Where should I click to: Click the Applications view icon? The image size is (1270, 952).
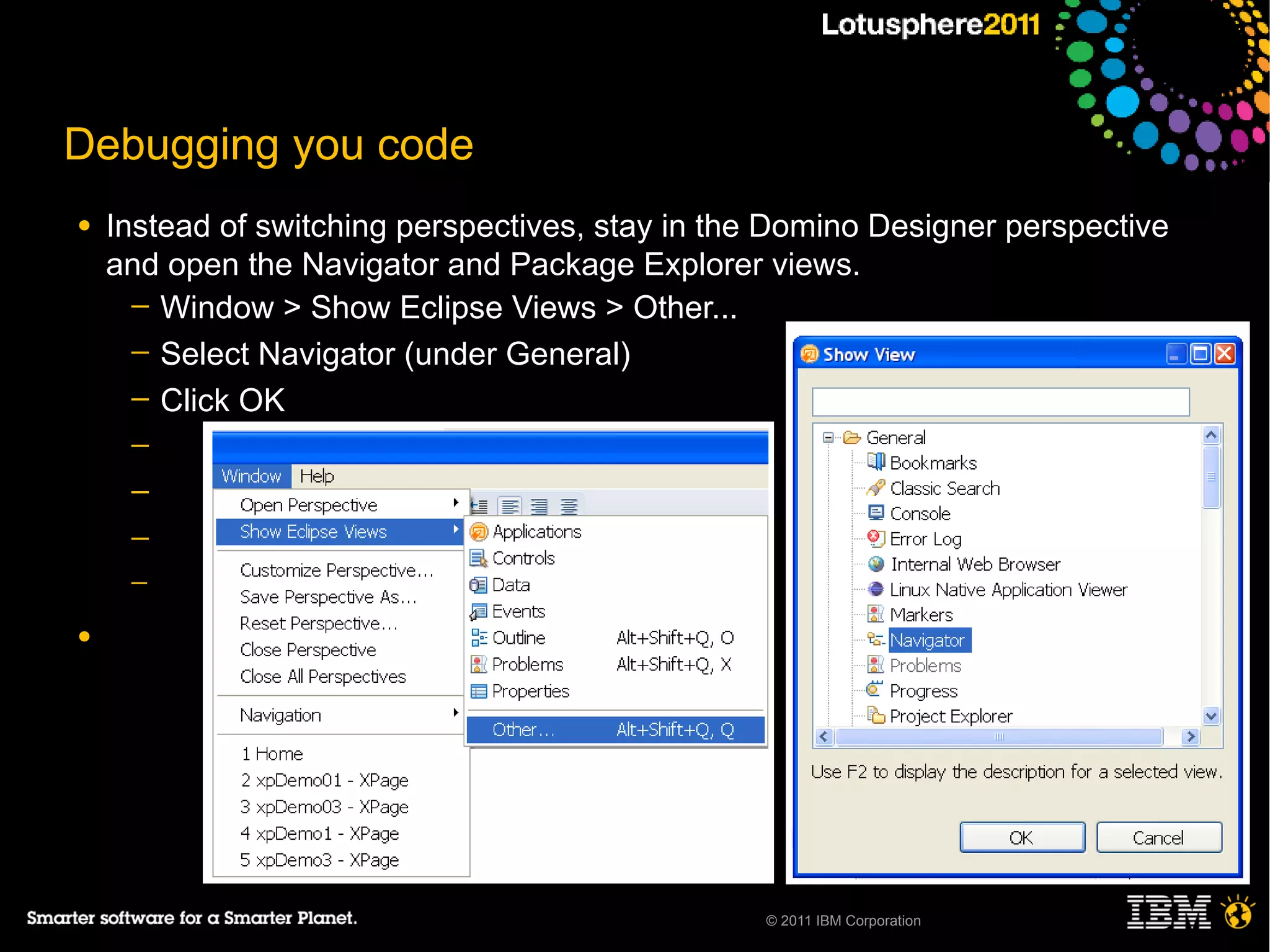pyautogui.click(x=479, y=532)
